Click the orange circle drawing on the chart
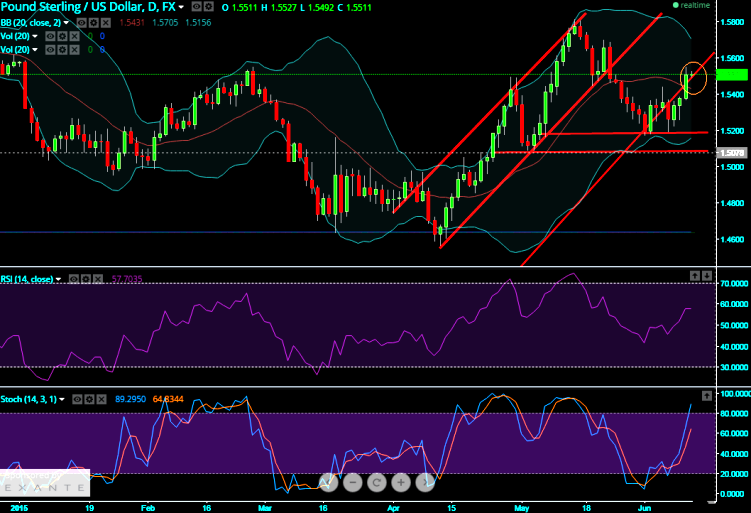The width and height of the screenshot is (751, 513). 694,78
